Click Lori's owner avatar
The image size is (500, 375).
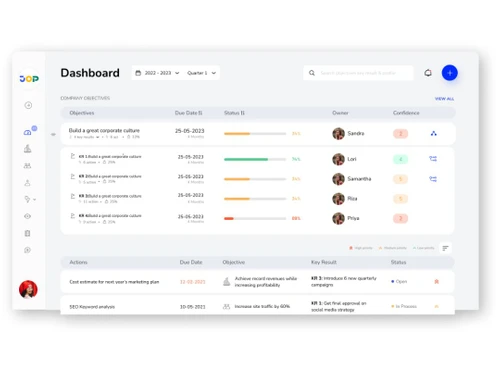click(x=338, y=159)
